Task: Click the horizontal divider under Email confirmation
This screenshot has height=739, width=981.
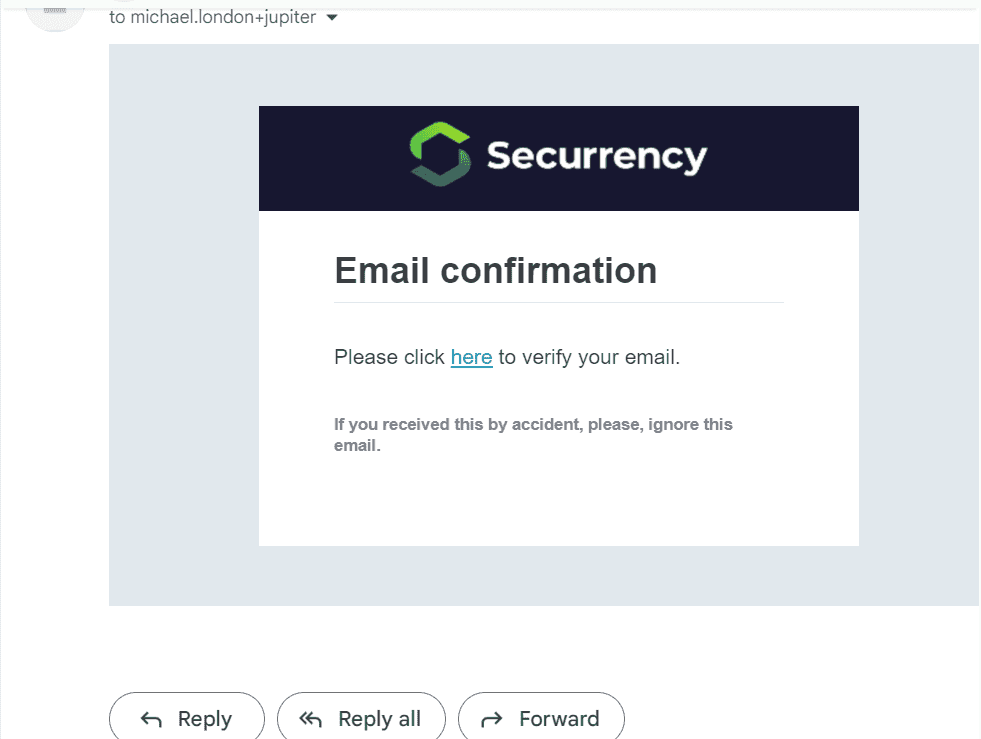Action: pyautogui.click(x=559, y=303)
